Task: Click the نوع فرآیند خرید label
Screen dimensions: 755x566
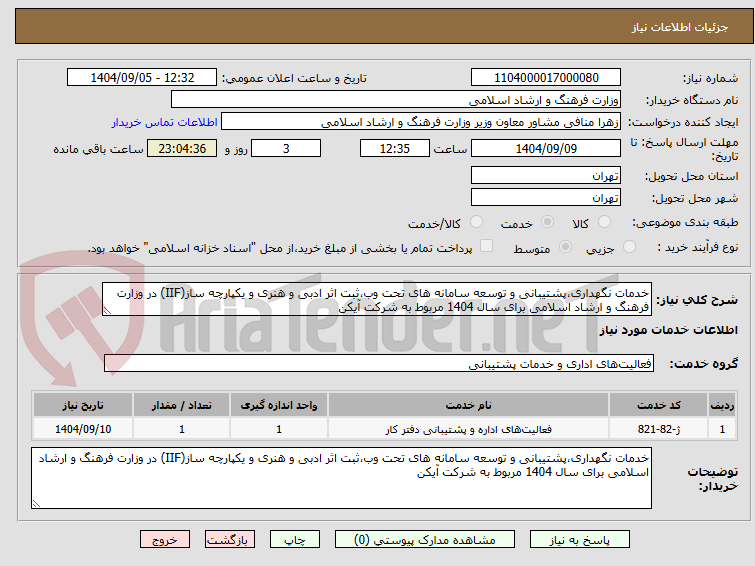Action: tap(698, 248)
